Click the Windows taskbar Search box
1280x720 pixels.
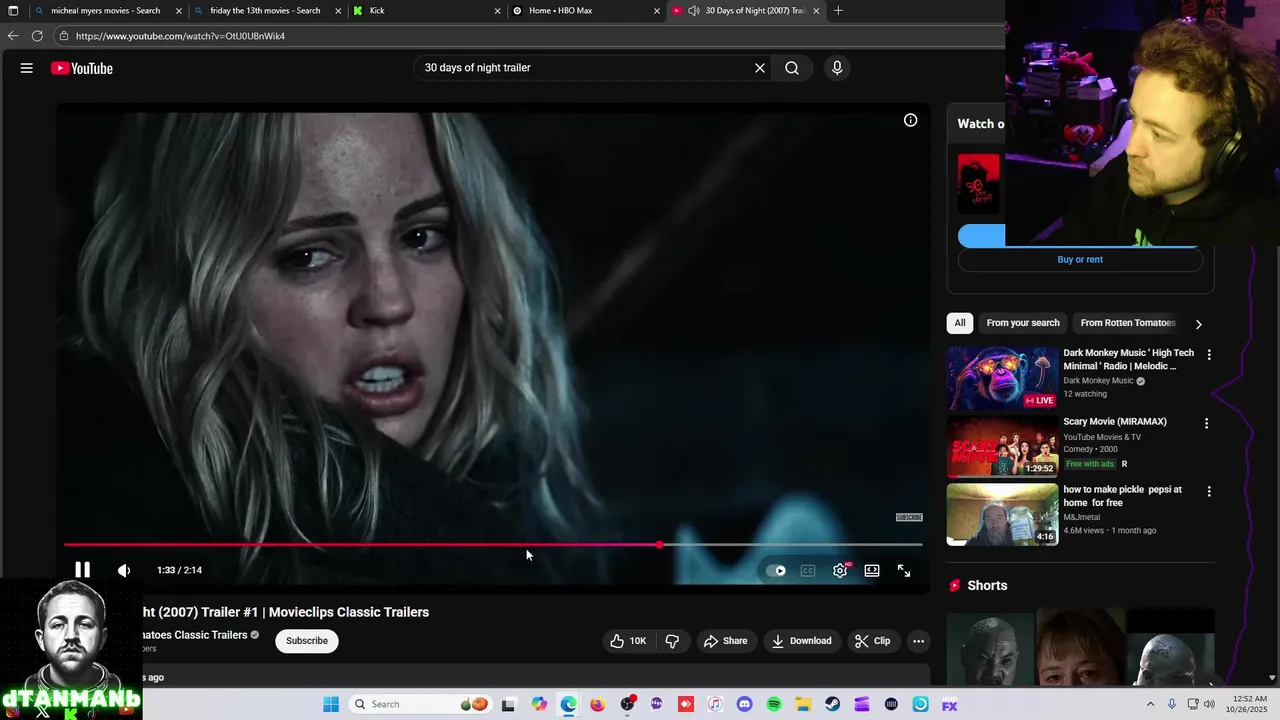point(422,704)
